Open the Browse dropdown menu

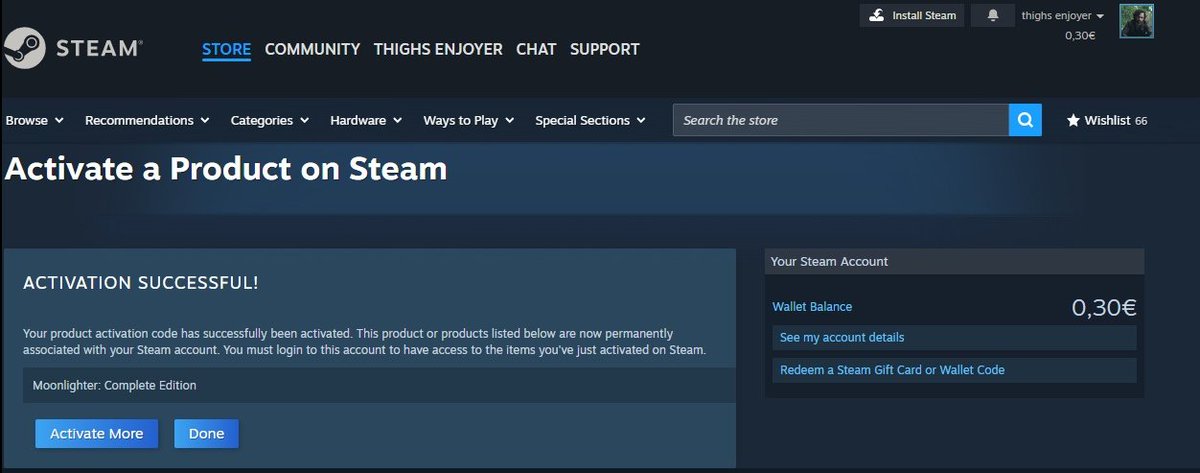click(x=34, y=120)
